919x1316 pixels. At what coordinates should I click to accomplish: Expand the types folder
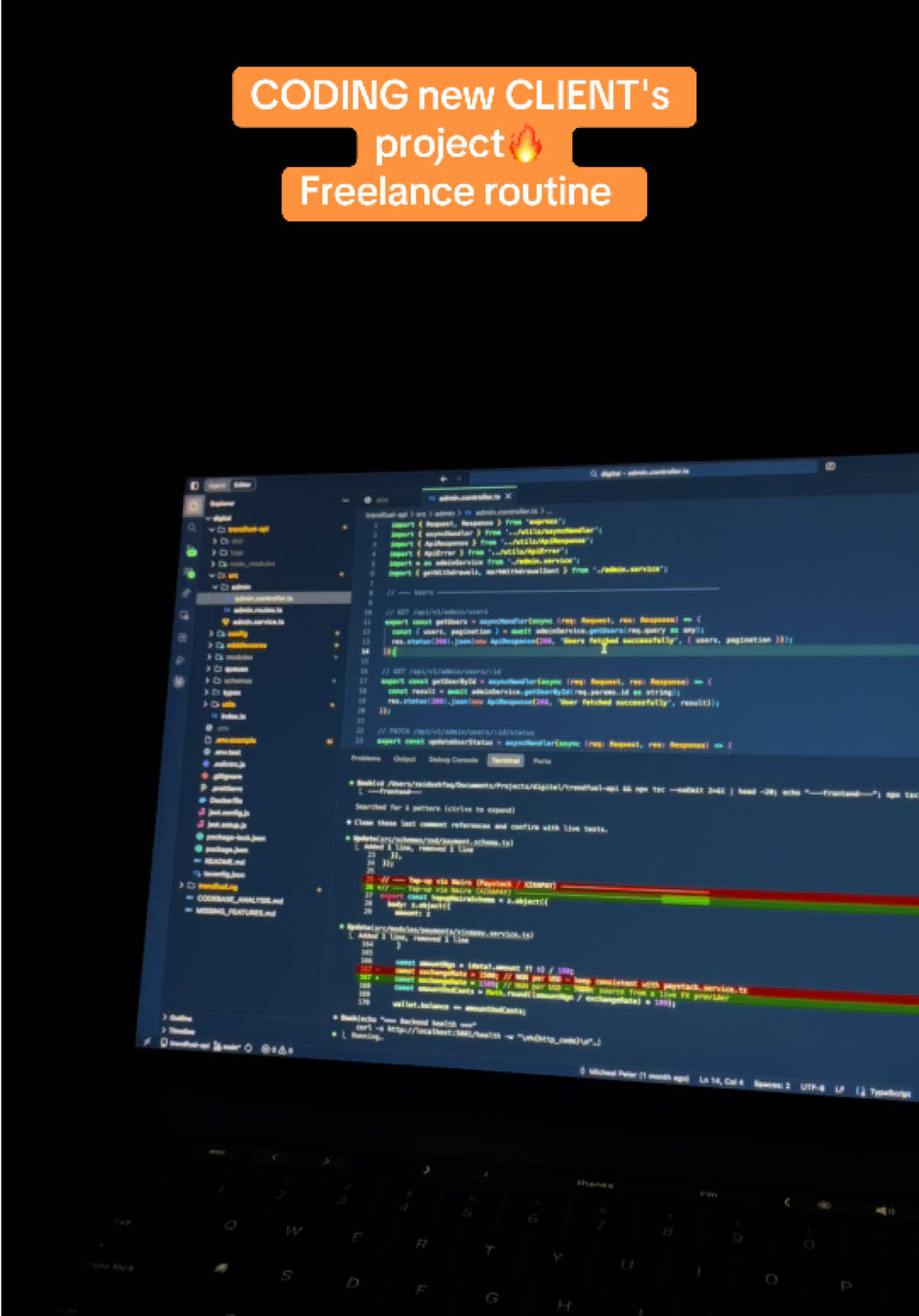(x=223, y=692)
